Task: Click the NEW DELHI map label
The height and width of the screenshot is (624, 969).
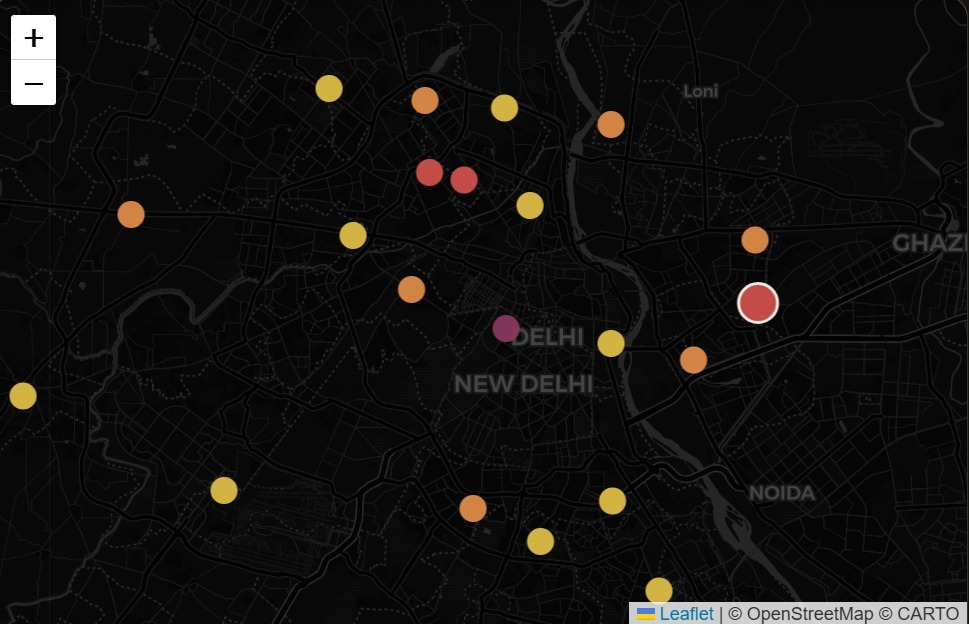Action: [523, 384]
